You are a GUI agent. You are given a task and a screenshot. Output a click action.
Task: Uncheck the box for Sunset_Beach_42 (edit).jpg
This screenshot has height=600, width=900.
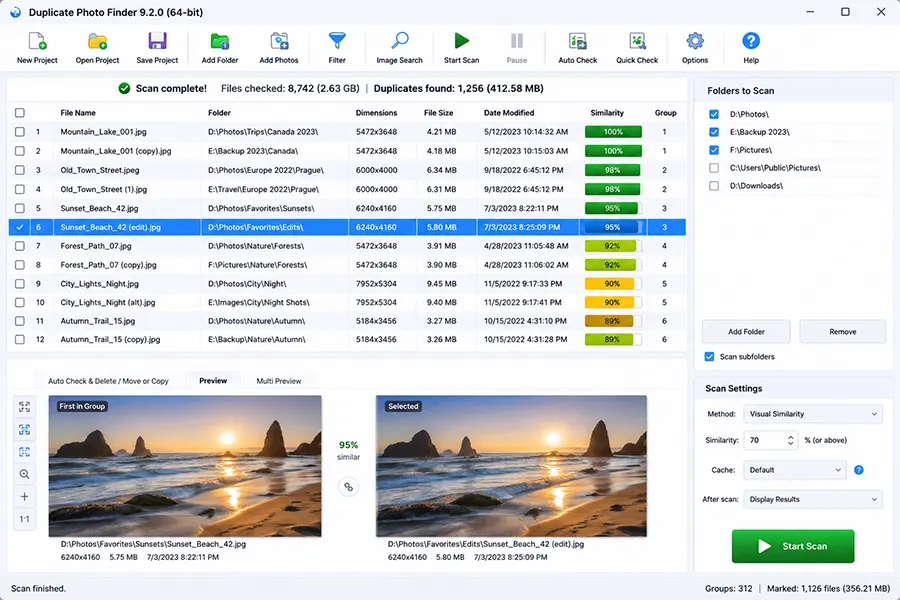point(20,227)
